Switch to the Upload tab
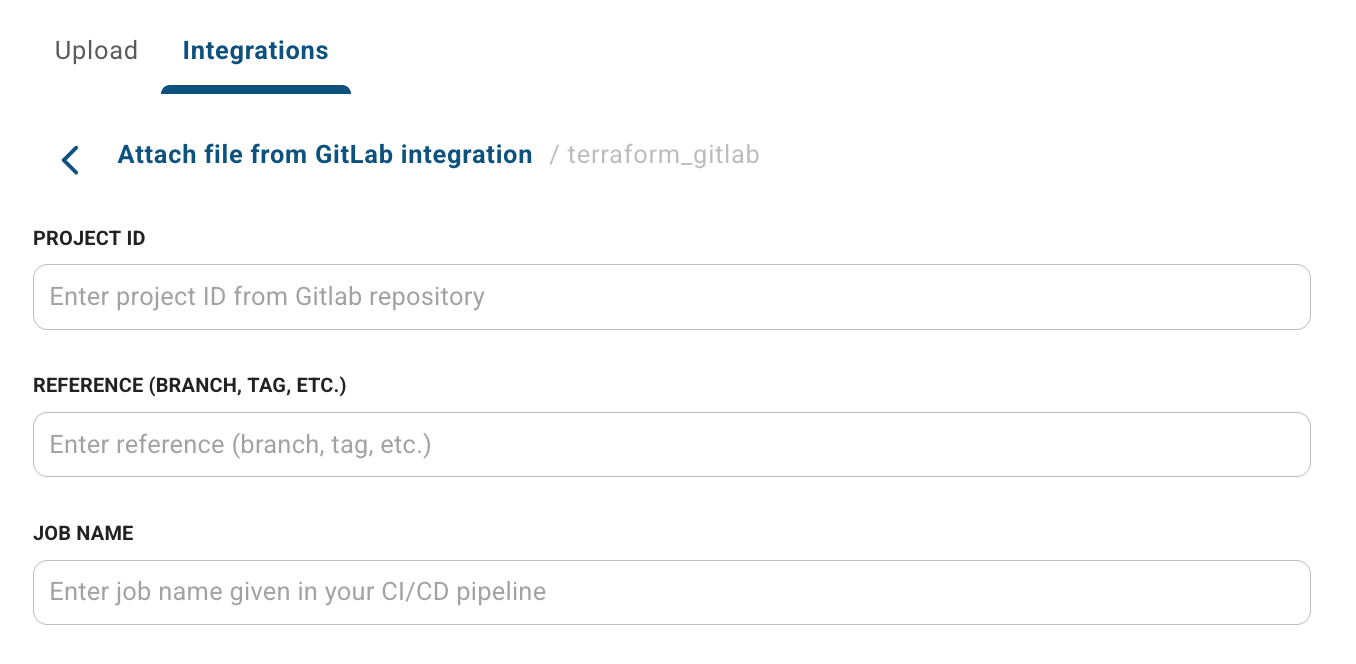1356x664 pixels. (x=96, y=50)
